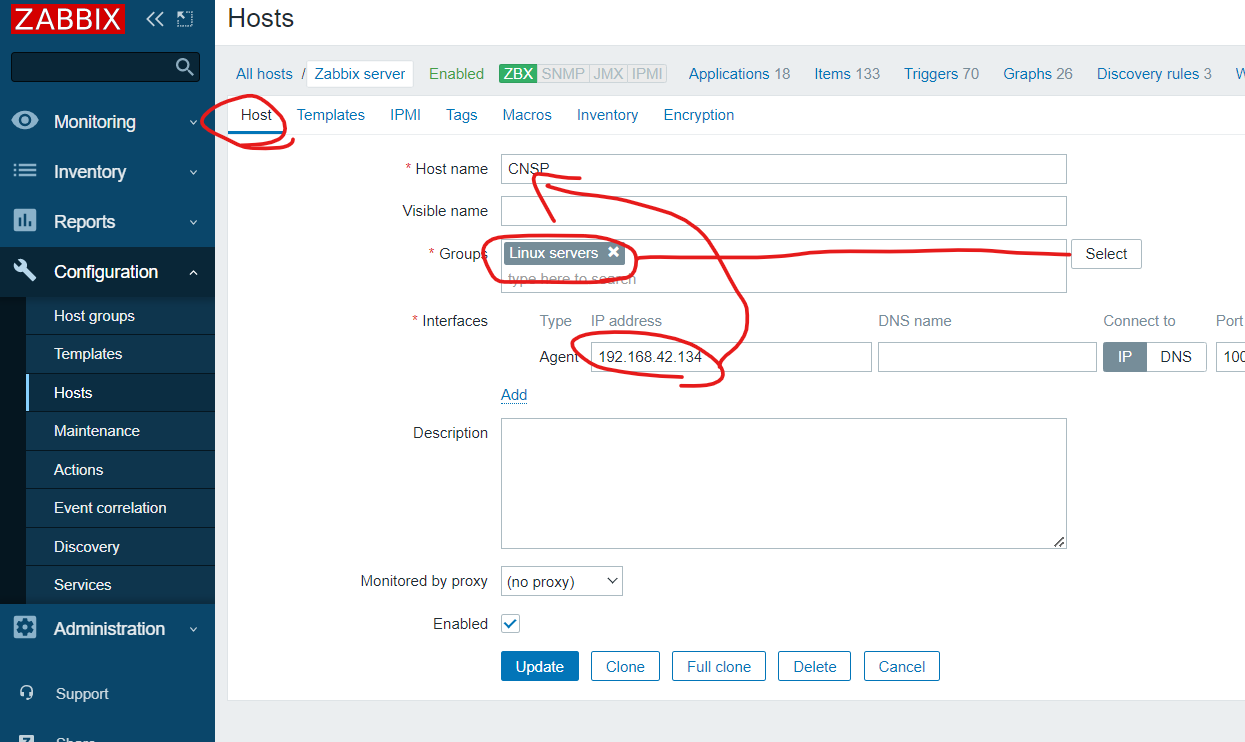
Task: Switch to the Inventory tab
Action: (x=607, y=115)
